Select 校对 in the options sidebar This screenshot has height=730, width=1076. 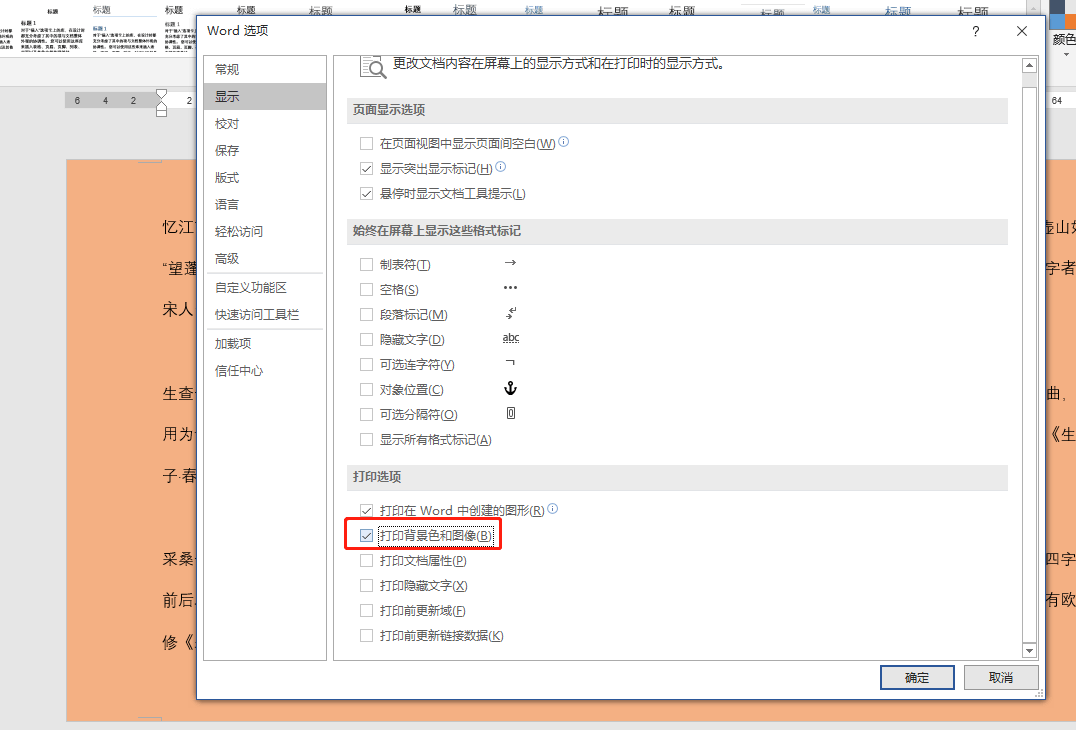[228, 123]
